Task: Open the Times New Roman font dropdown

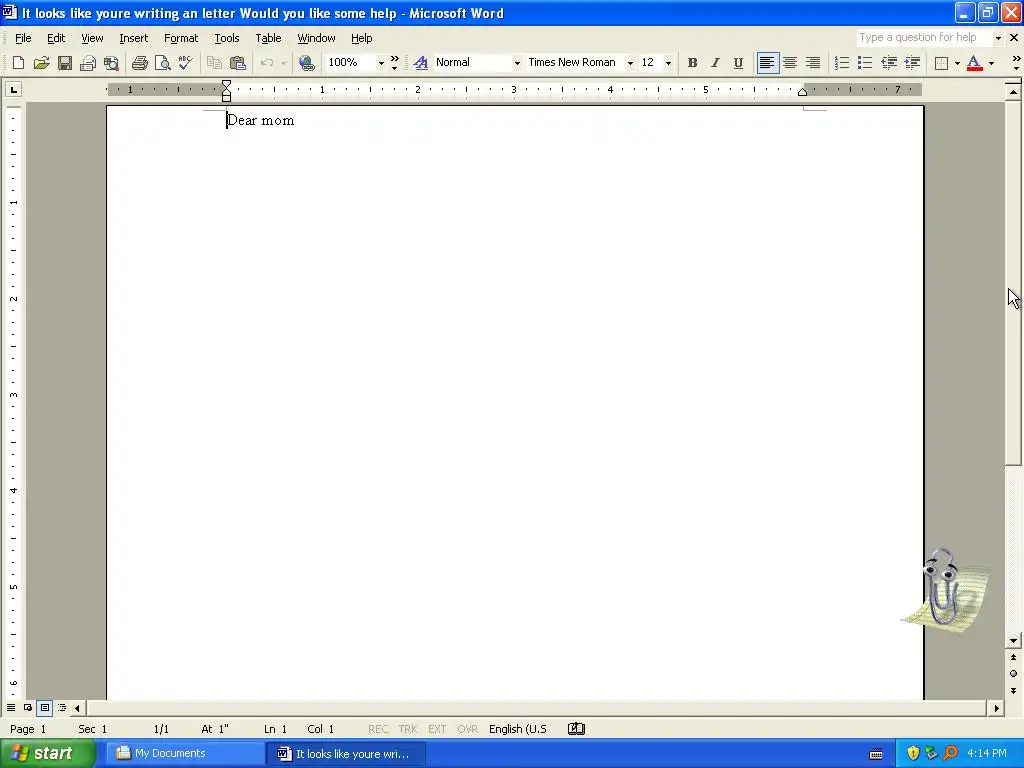Action: pyautogui.click(x=630, y=63)
